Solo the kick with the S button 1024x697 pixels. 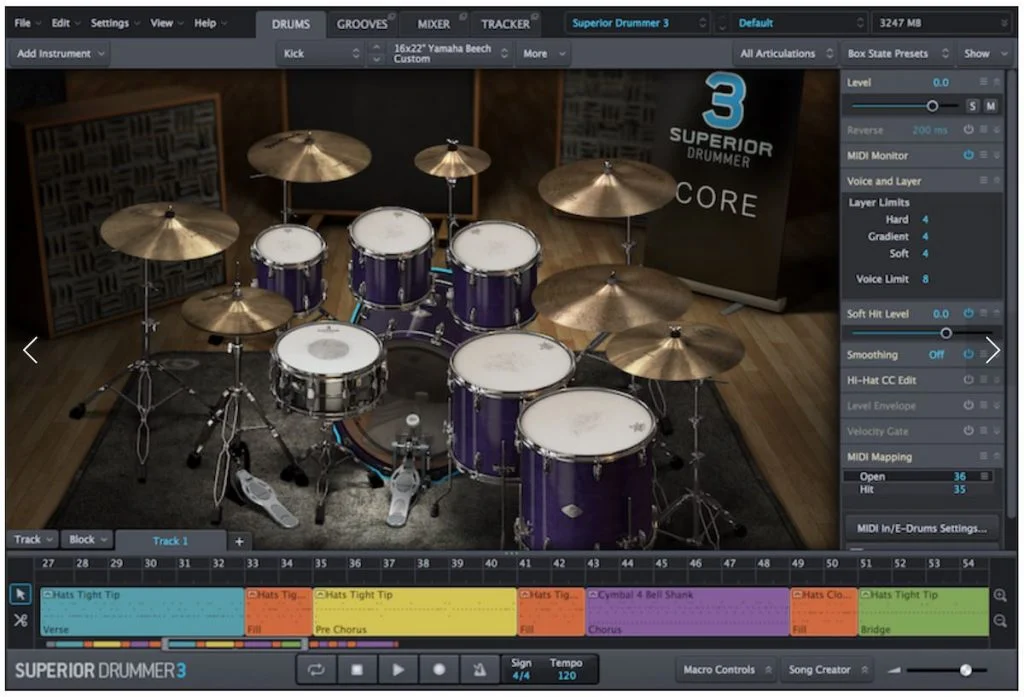972,106
